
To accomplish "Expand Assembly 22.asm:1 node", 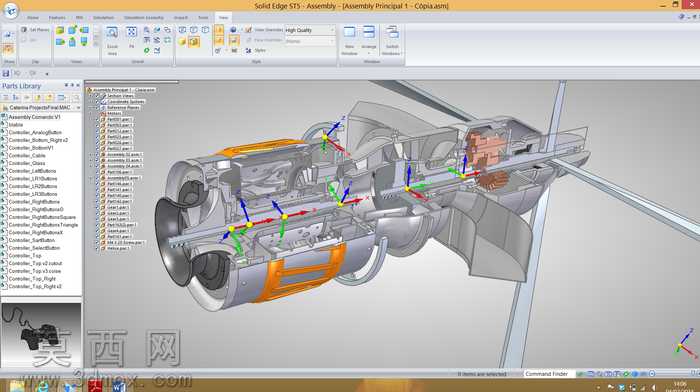I will [92, 154].
